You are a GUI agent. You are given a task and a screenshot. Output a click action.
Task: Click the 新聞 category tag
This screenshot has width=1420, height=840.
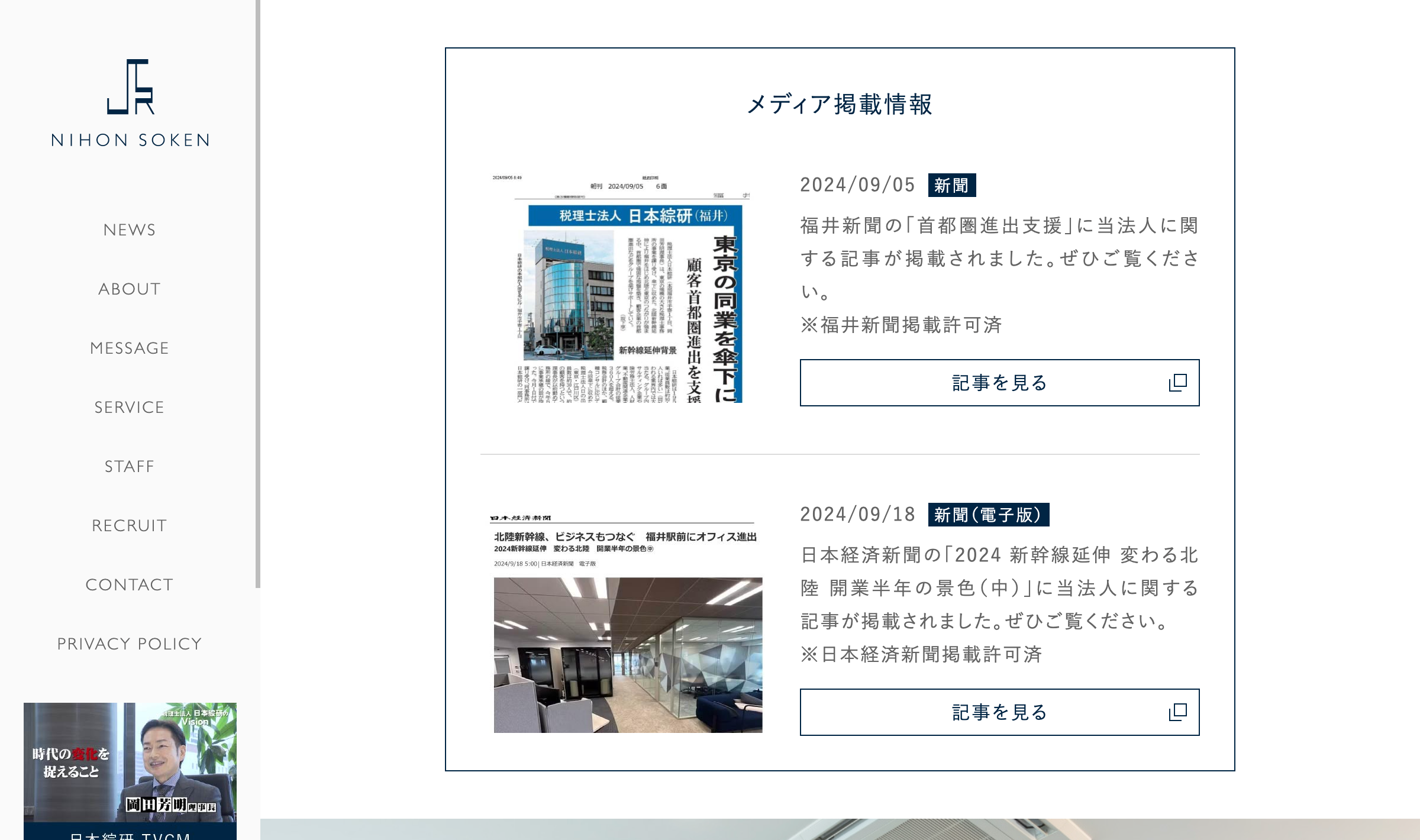951,185
